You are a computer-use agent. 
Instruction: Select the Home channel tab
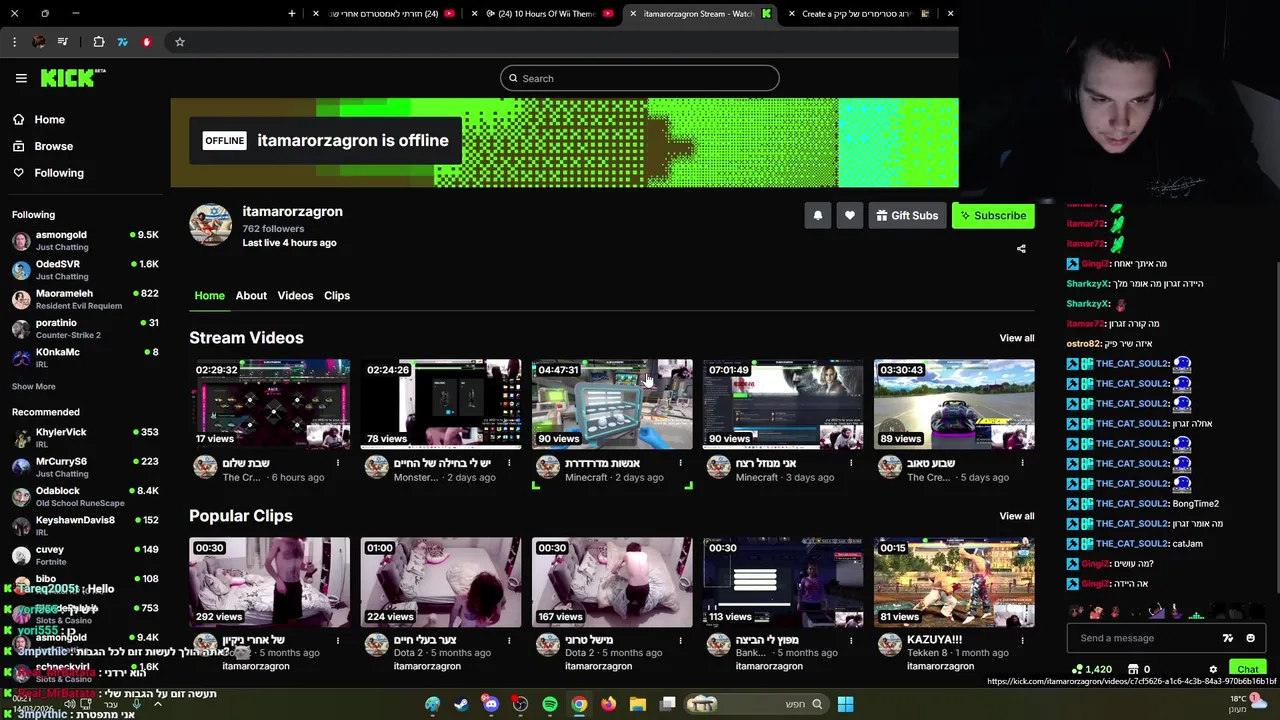[x=209, y=295]
